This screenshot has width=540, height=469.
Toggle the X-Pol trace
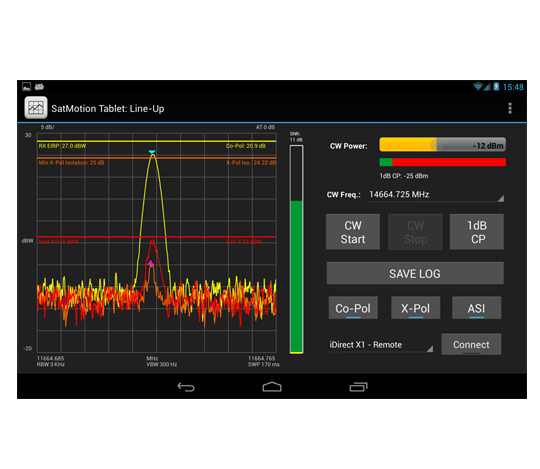[415, 308]
